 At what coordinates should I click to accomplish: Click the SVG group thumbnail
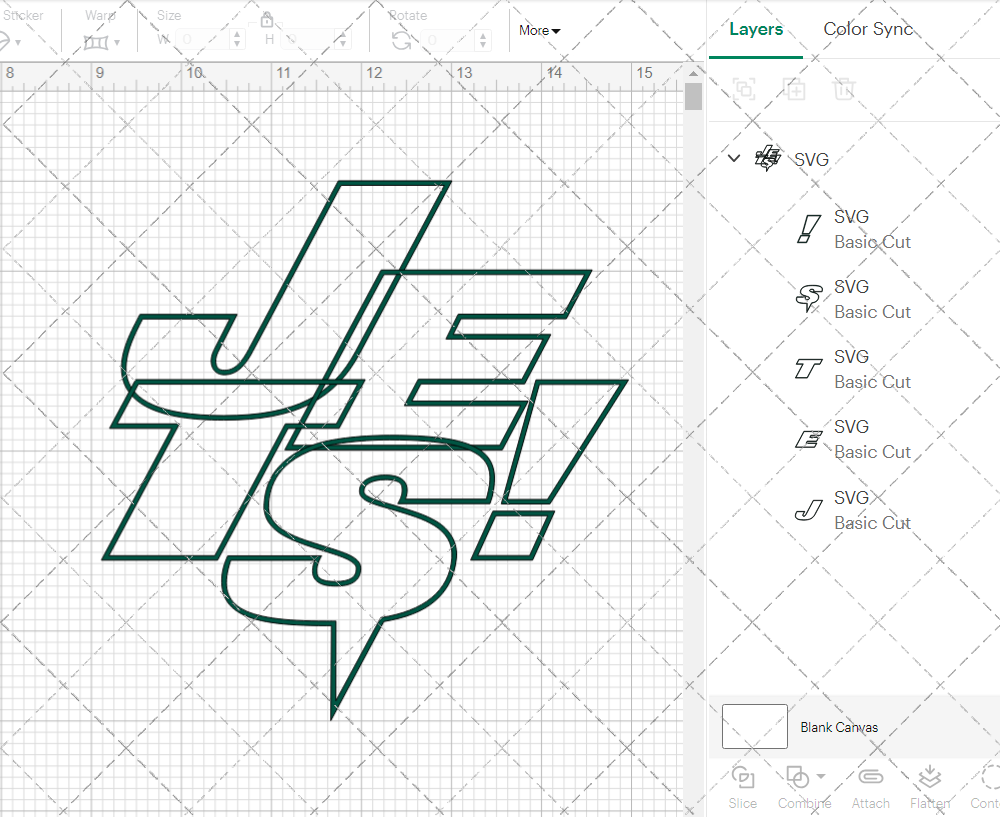click(767, 158)
